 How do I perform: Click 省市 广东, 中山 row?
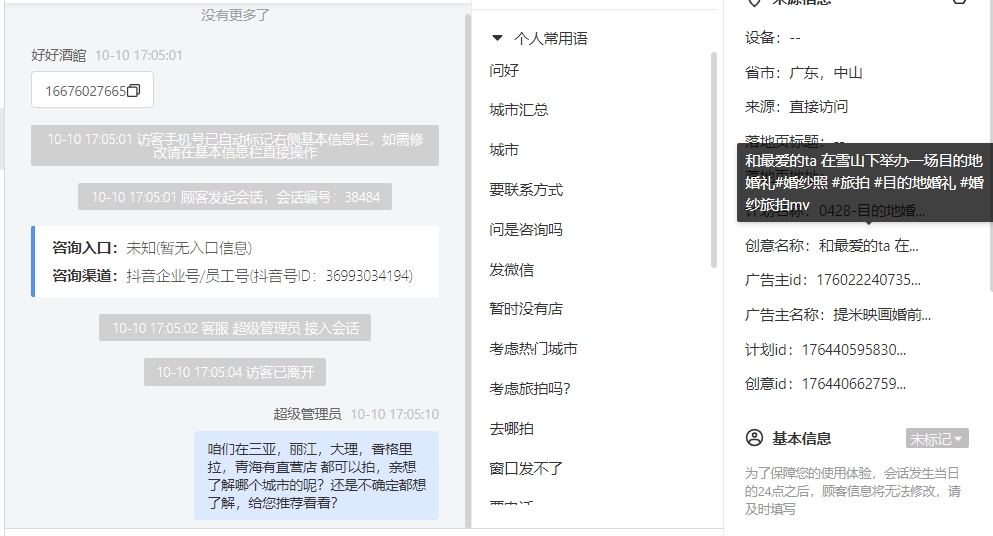pyautogui.click(x=804, y=73)
